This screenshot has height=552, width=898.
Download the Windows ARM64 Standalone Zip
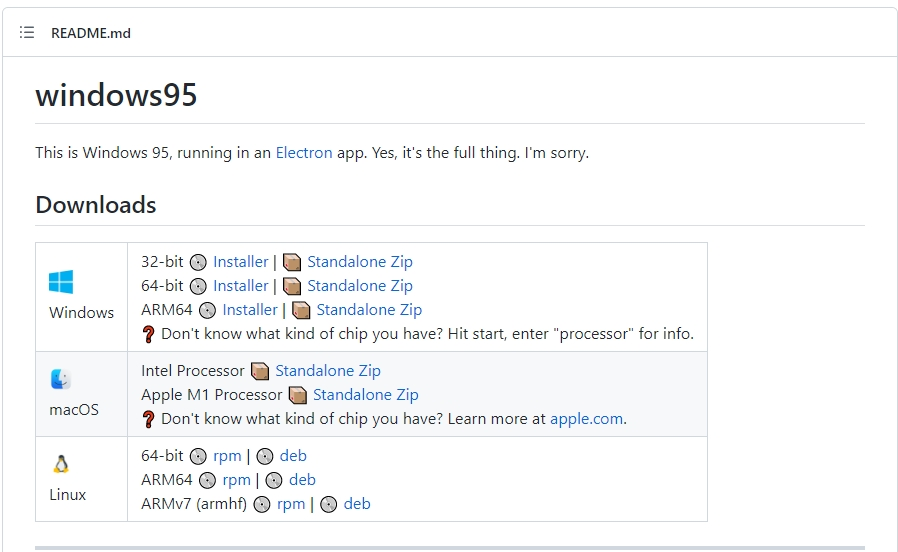click(x=369, y=310)
